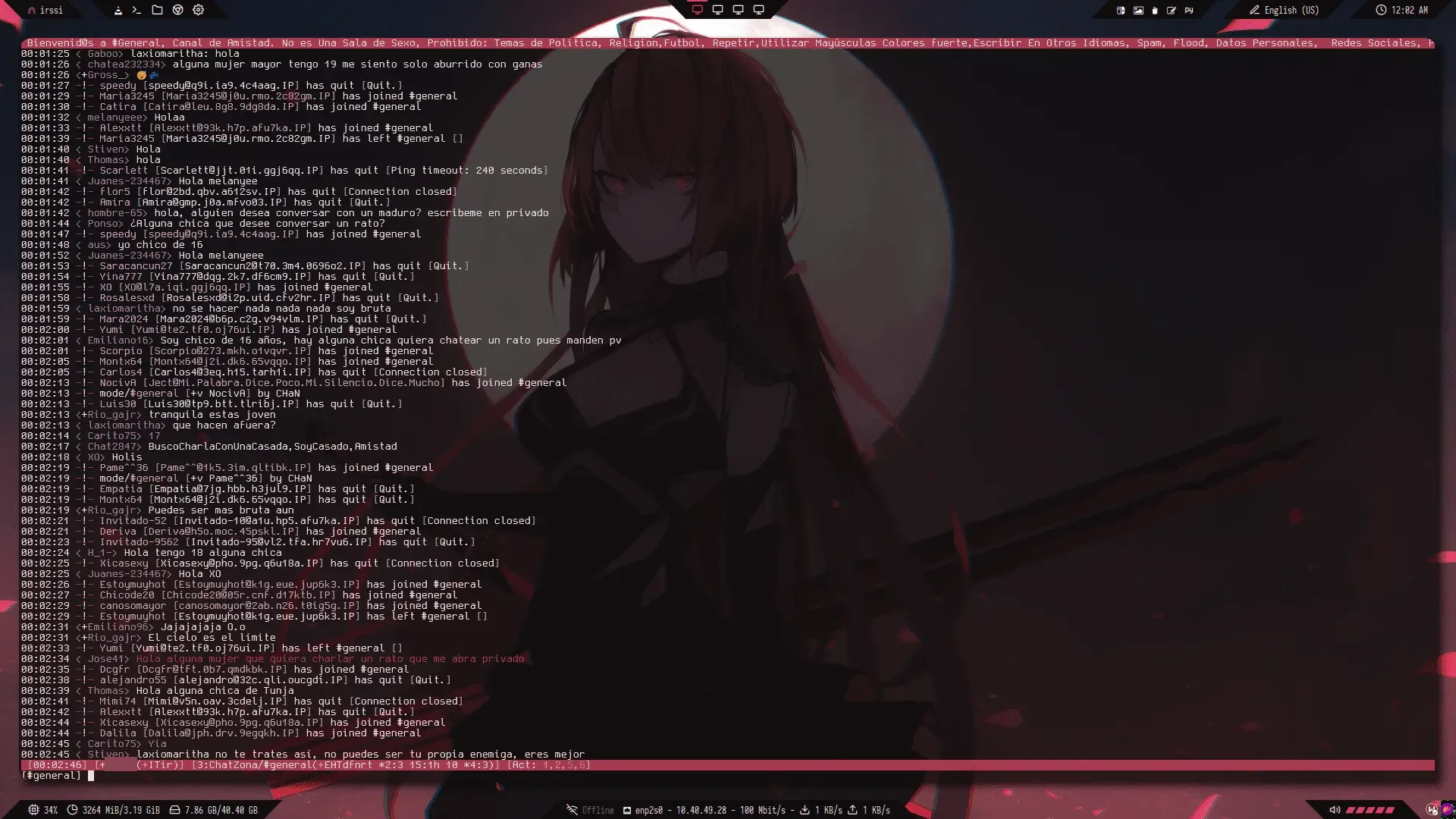Screen dimensions: 1456x819
Task: Click the 'XO ... has joined #general' line
Action: (x=196, y=287)
